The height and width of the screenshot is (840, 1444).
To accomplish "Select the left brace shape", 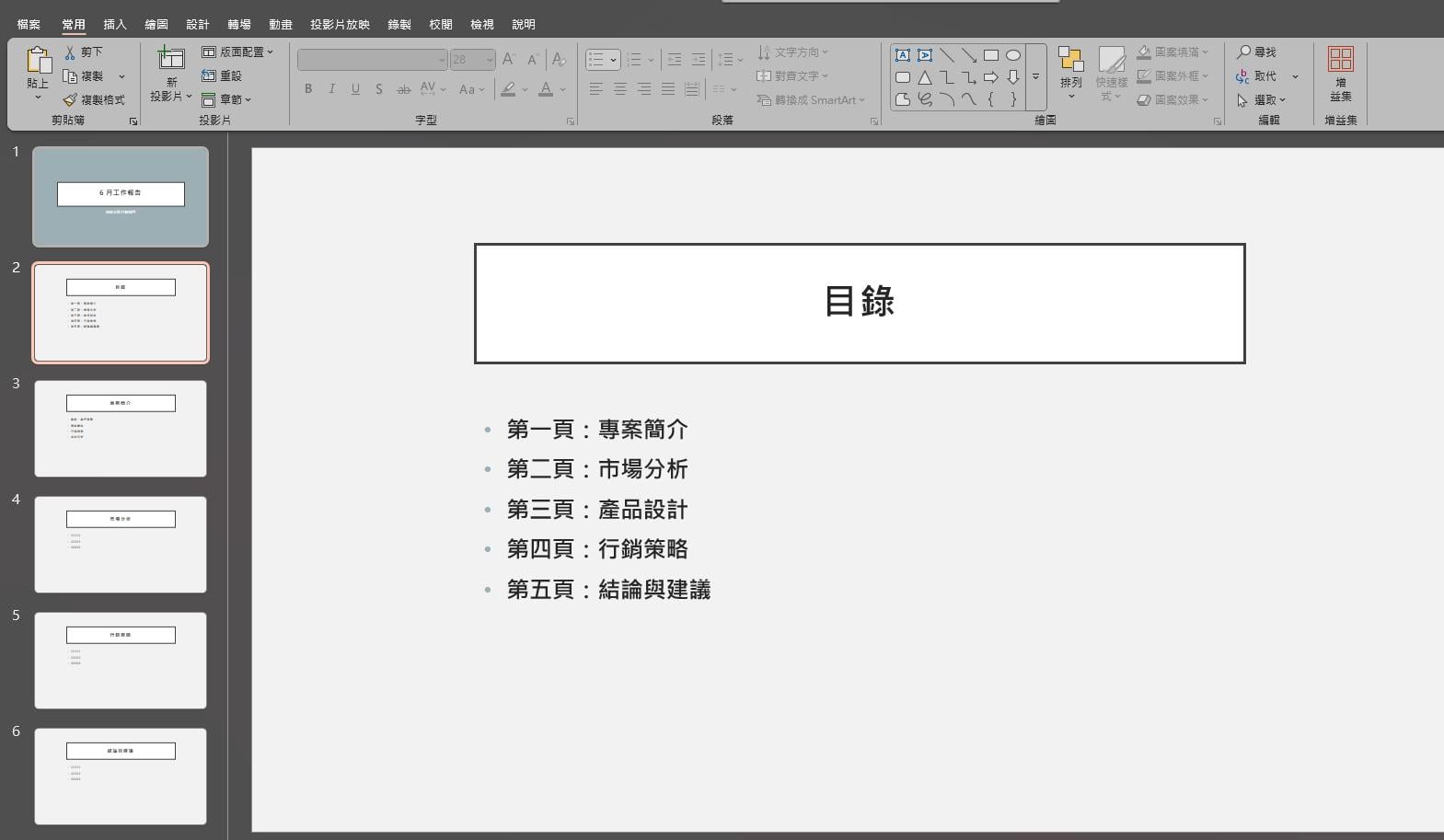I will pyautogui.click(x=991, y=99).
